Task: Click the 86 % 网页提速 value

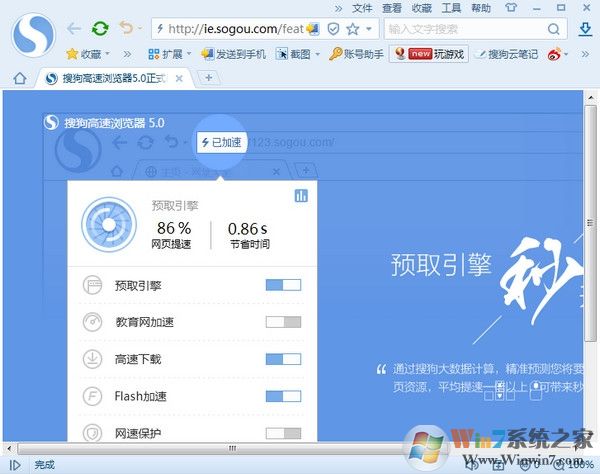Action: [x=172, y=235]
